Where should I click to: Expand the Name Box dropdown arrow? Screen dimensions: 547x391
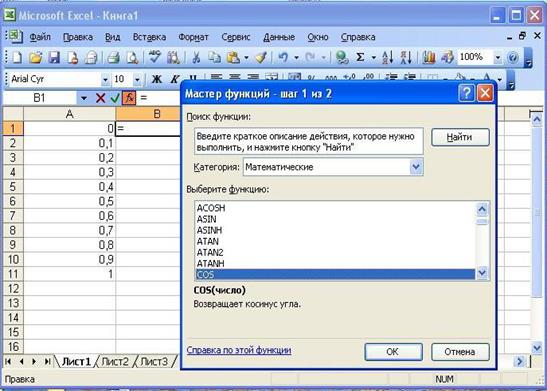83,98
